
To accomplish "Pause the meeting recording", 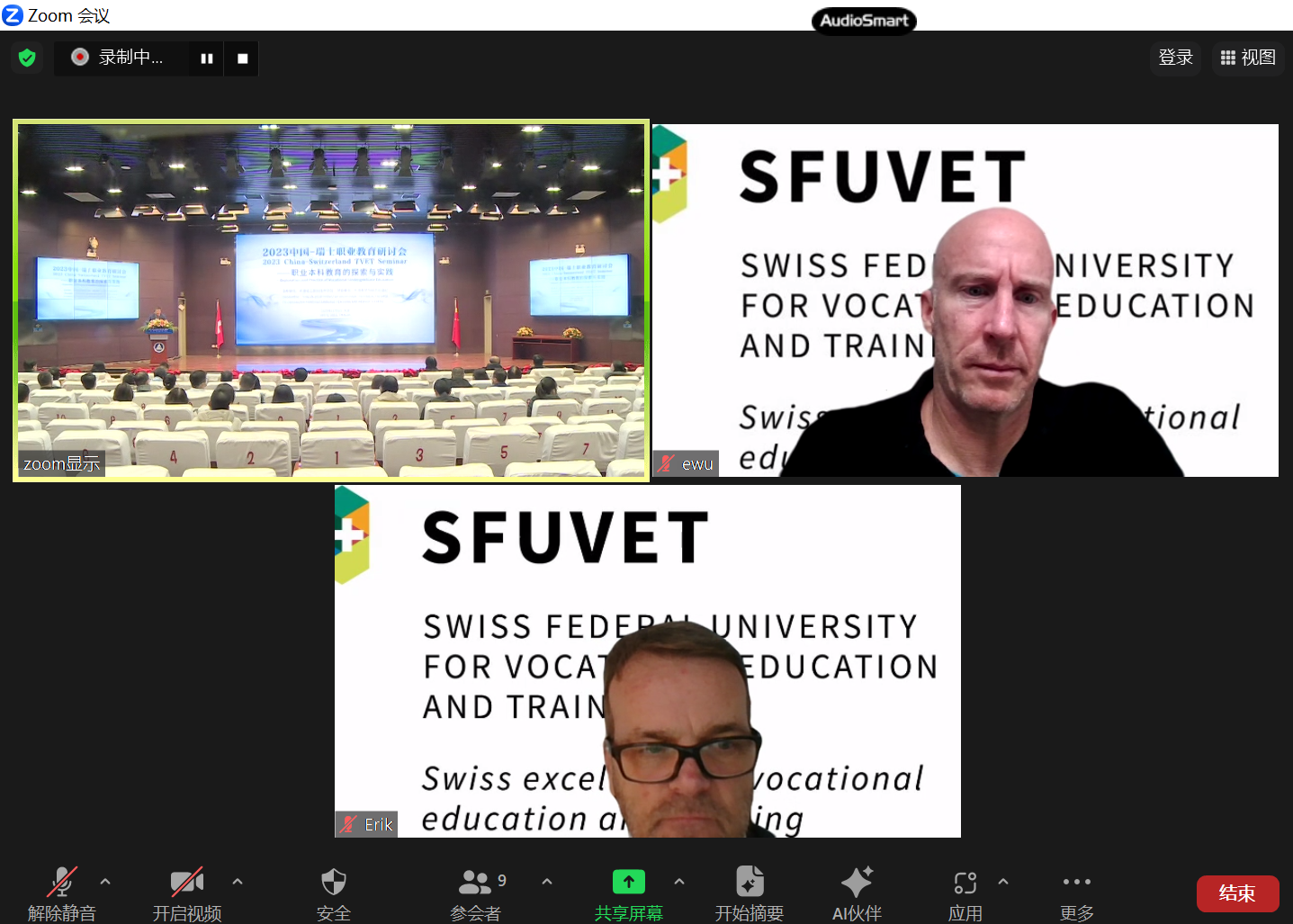I will click(x=207, y=58).
